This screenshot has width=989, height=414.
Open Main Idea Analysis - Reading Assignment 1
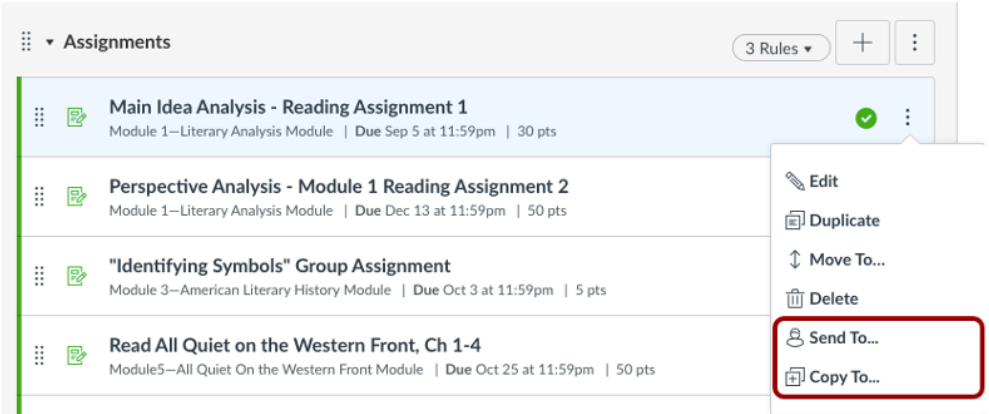coord(288,107)
